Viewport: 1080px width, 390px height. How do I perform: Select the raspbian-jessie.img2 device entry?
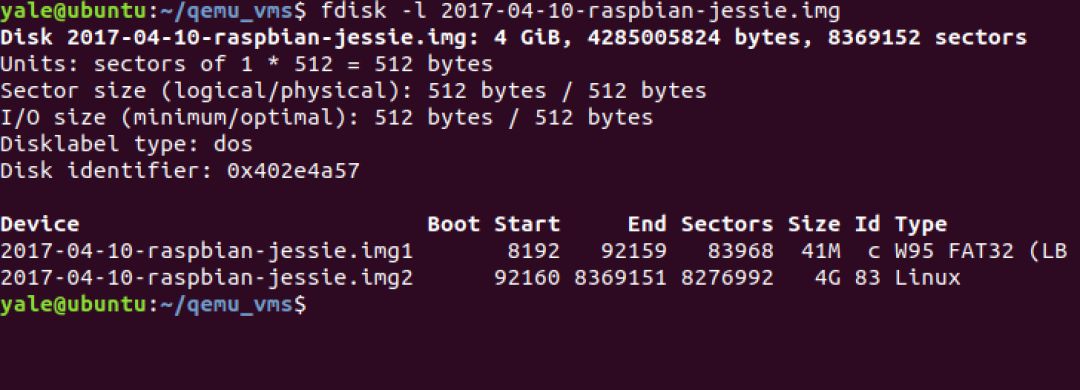click(207, 278)
